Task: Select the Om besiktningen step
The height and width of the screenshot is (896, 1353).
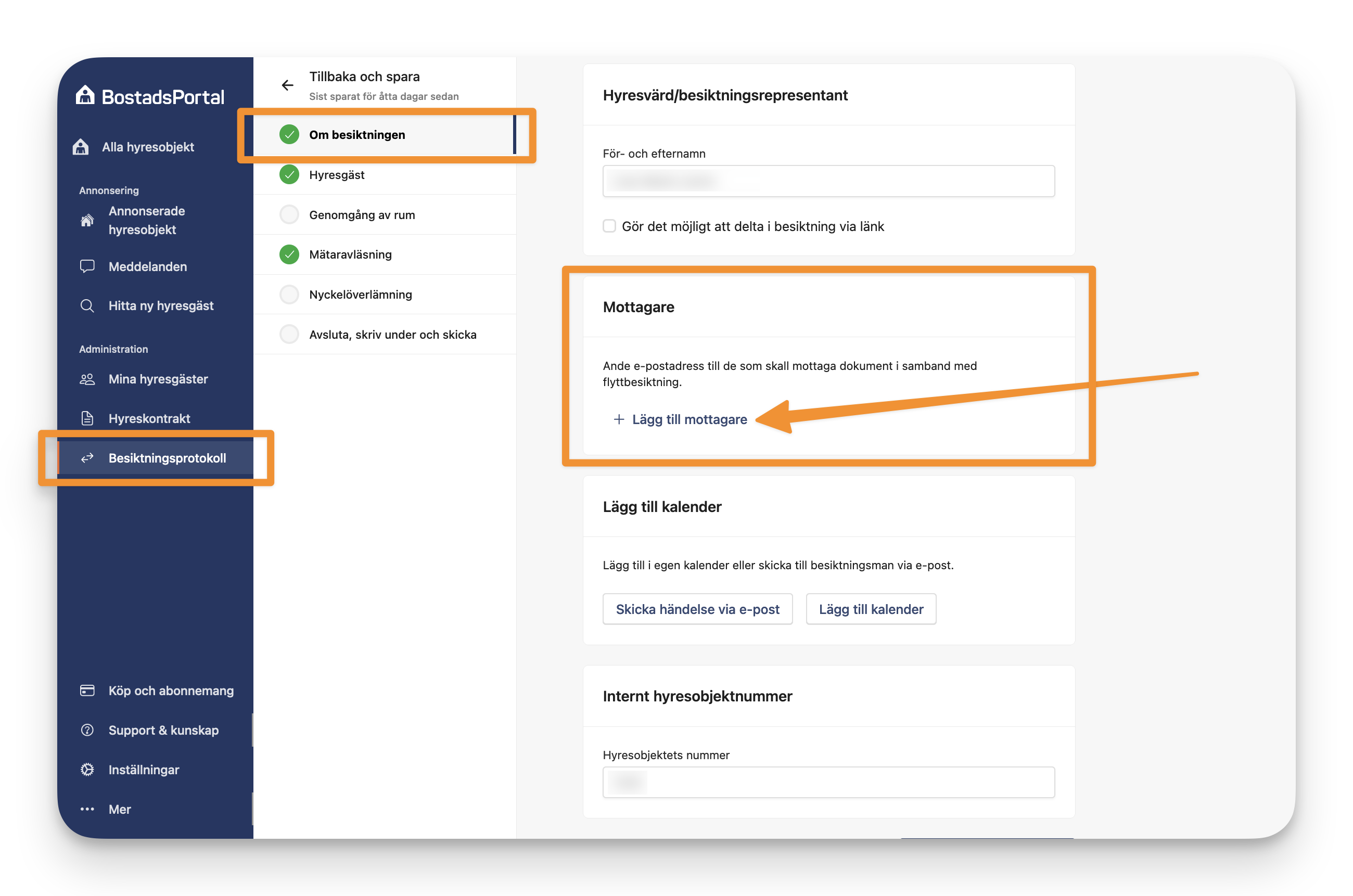Action: (x=385, y=135)
